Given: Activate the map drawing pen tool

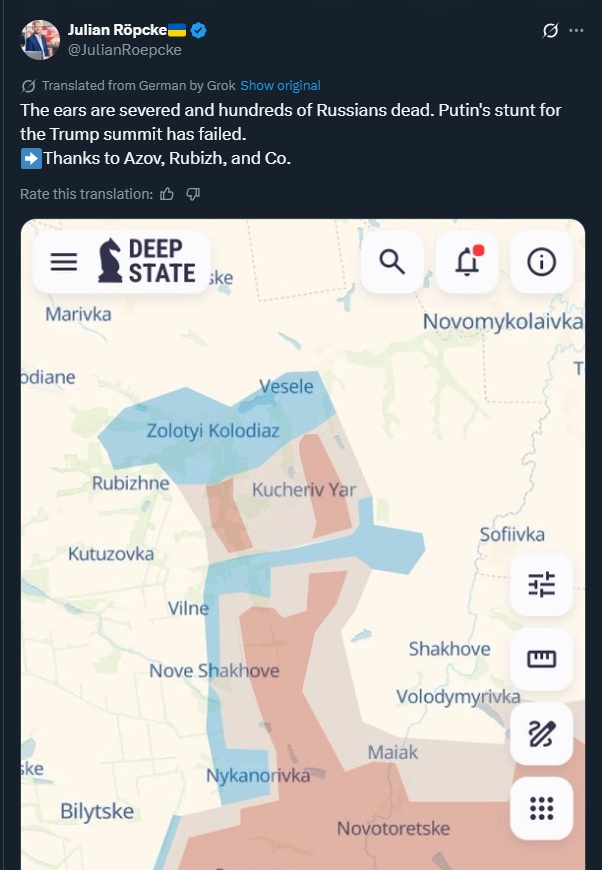Looking at the screenshot, I should (541, 734).
